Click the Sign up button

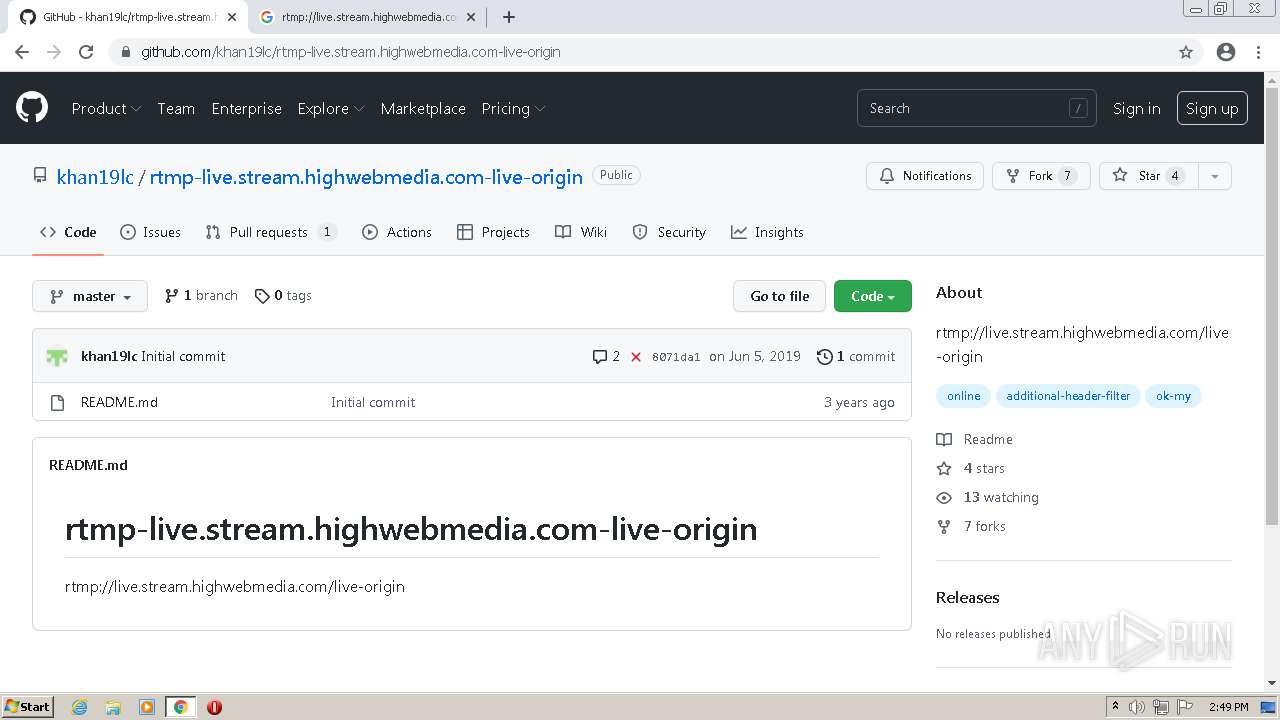1212,109
